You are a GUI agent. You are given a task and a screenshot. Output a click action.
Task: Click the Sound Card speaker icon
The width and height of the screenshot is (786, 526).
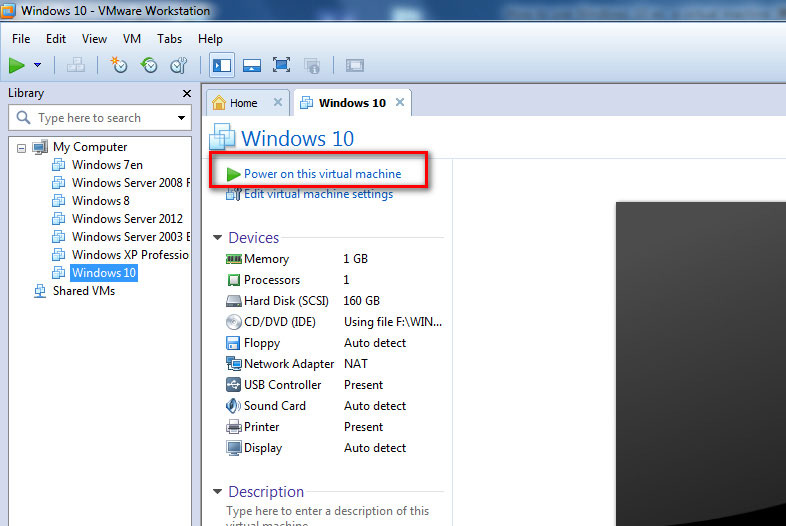(x=234, y=406)
